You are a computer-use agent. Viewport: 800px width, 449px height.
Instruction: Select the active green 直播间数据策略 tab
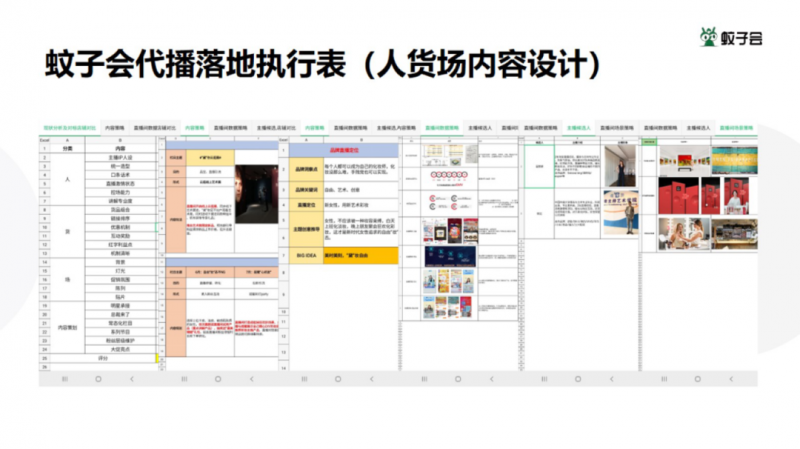(x=442, y=128)
